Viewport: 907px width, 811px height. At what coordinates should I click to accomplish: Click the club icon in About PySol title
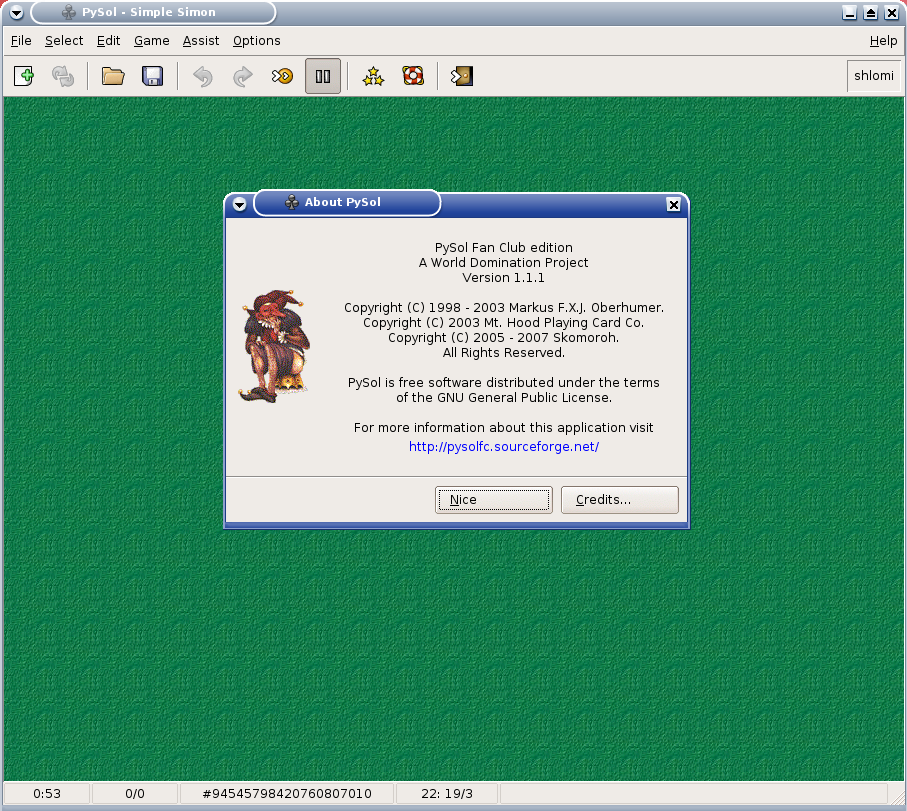click(x=292, y=202)
